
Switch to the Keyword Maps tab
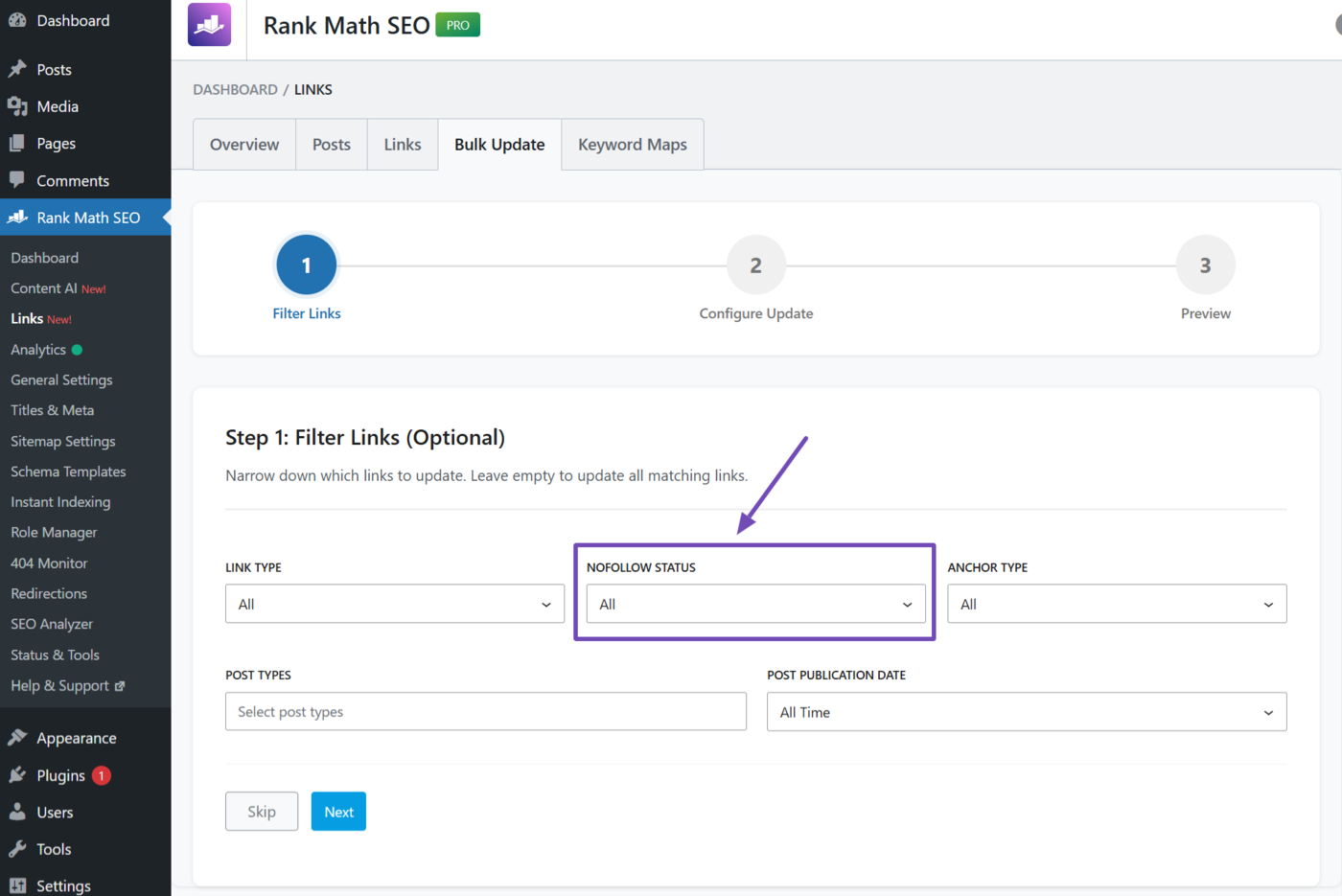(x=632, y=144)
